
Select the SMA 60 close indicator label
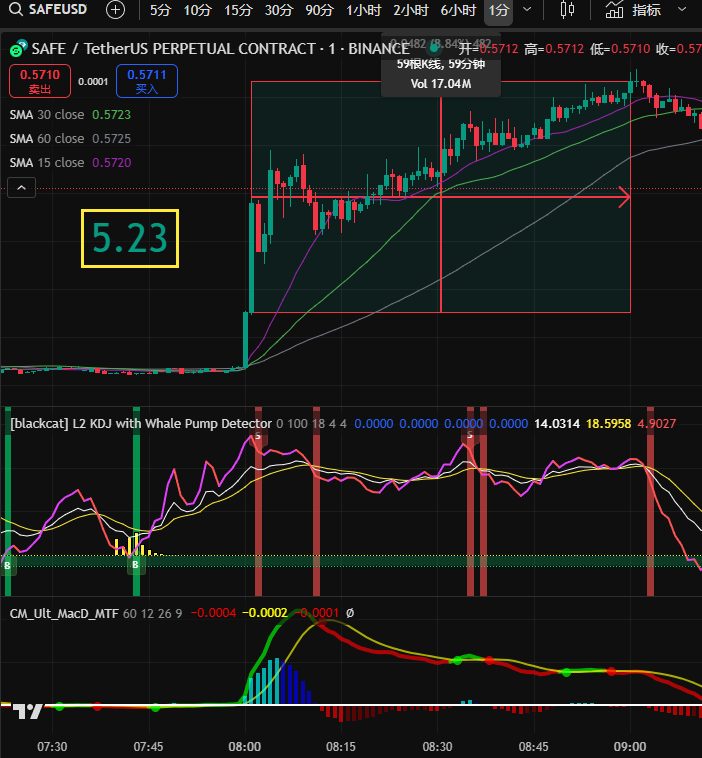46,139
